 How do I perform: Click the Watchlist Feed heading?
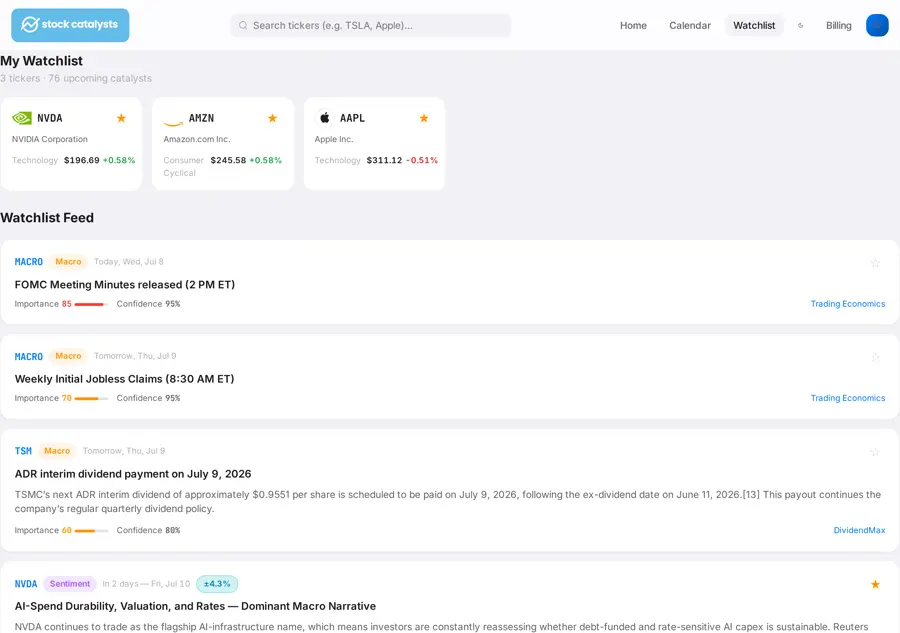click(46, 218)
